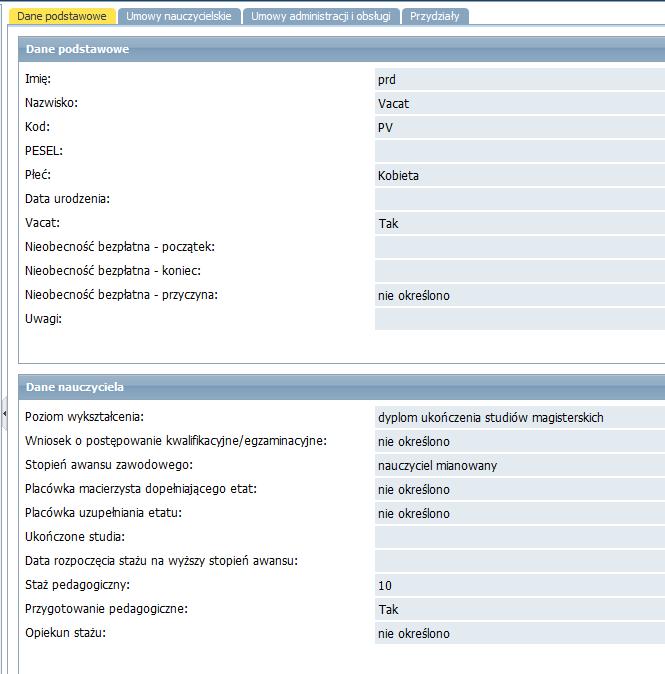This screenshot has width=665, height=674.
Task: Click the Staż pedagogiczny field showing 10
Action: tap(520, 585)
